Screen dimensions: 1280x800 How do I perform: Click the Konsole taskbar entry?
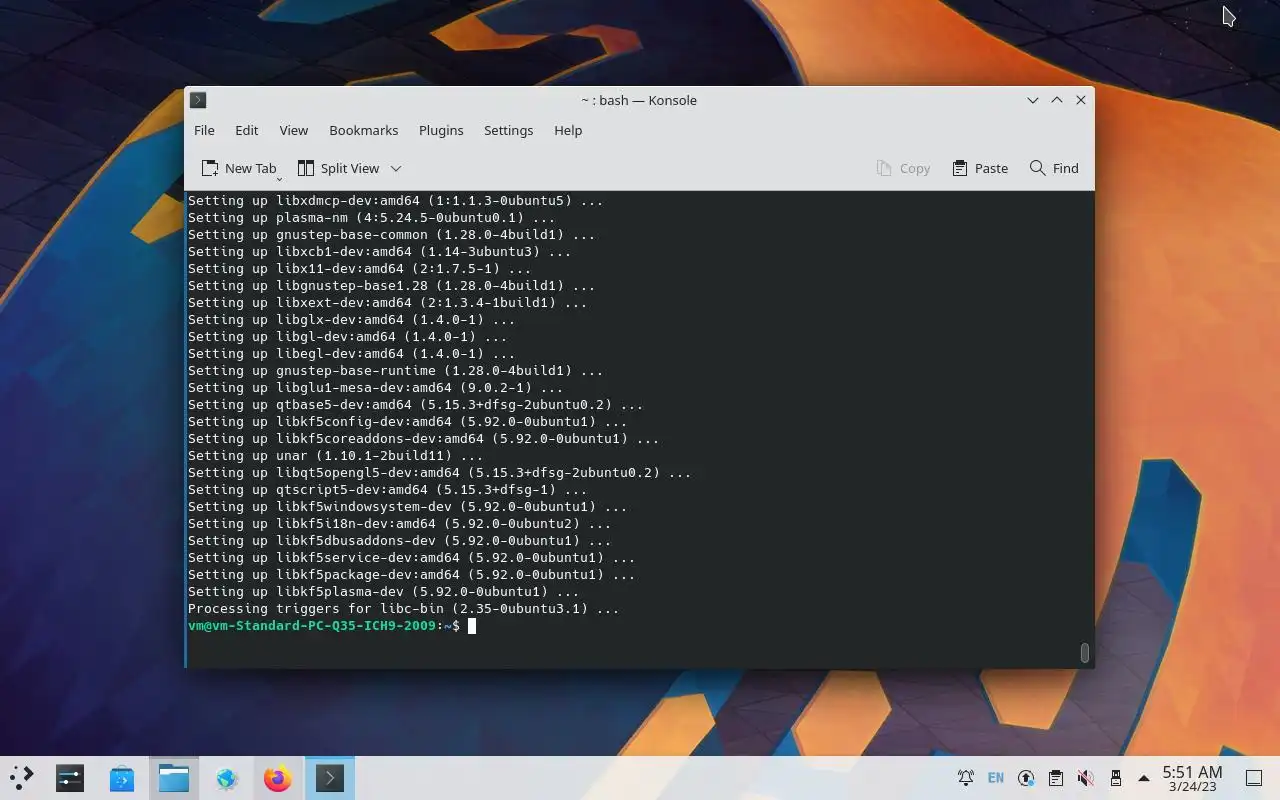[x=330, y=778]
